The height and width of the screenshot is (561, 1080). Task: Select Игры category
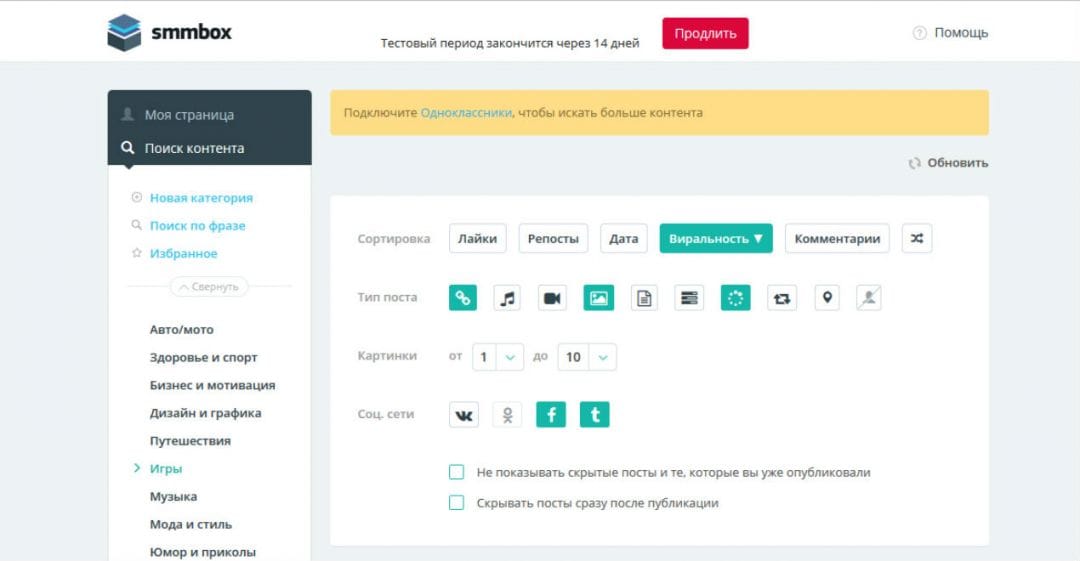pos(166,469)
